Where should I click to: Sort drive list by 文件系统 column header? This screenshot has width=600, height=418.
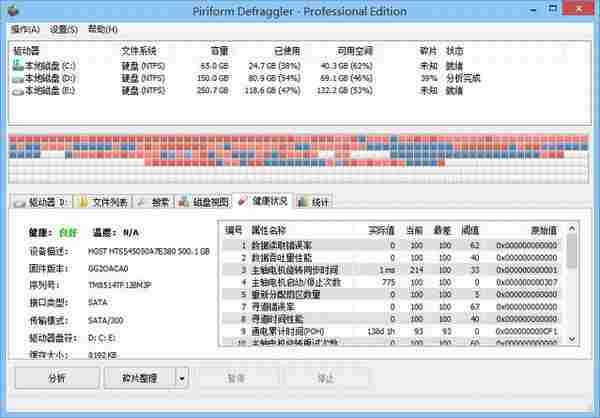[139, 51]
